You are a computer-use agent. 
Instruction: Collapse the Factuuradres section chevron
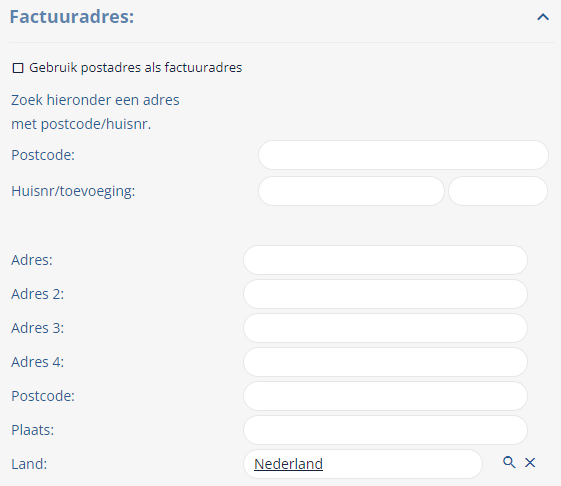click(543, 17)
